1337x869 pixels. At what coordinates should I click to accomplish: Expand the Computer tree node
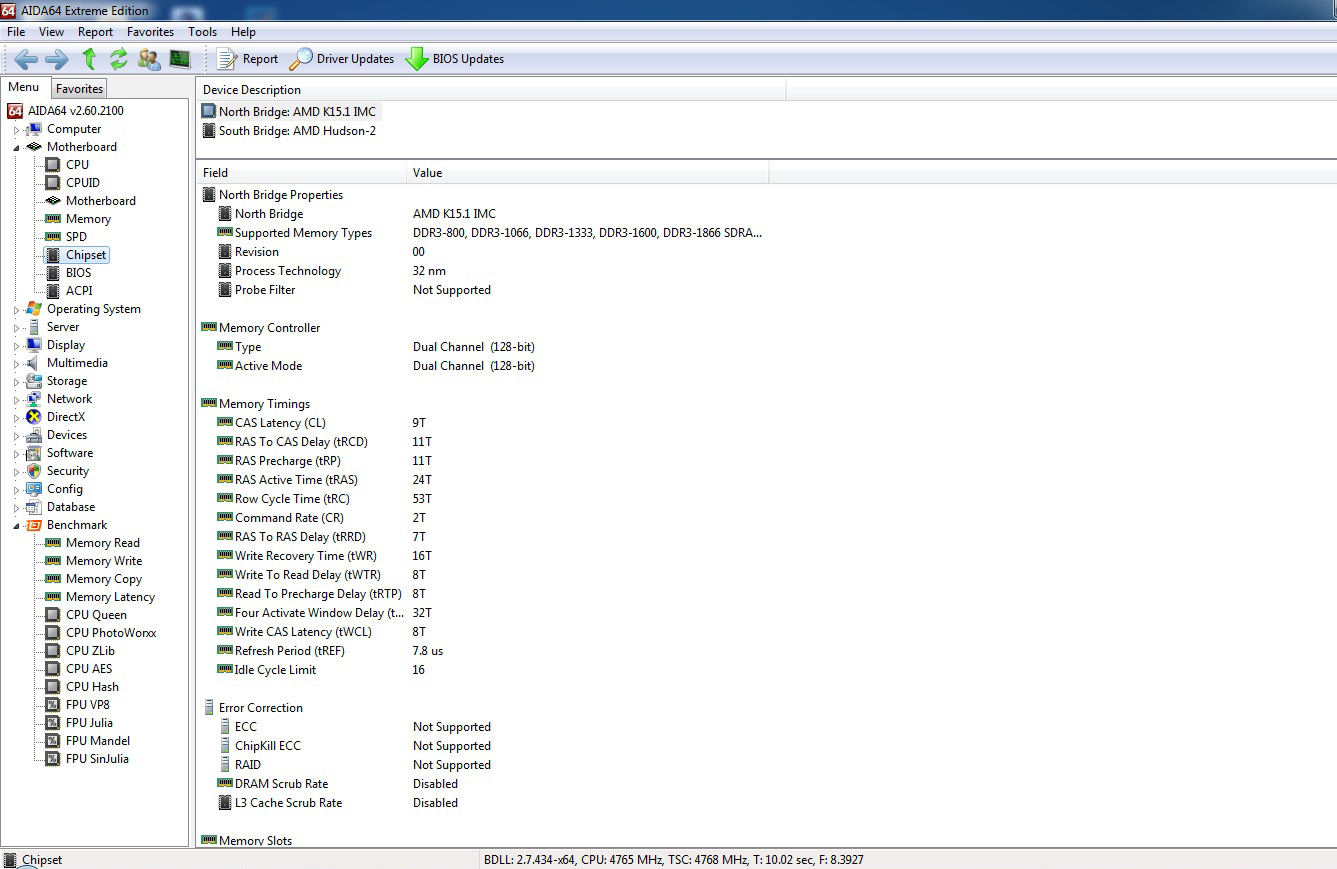coord(16,130)
